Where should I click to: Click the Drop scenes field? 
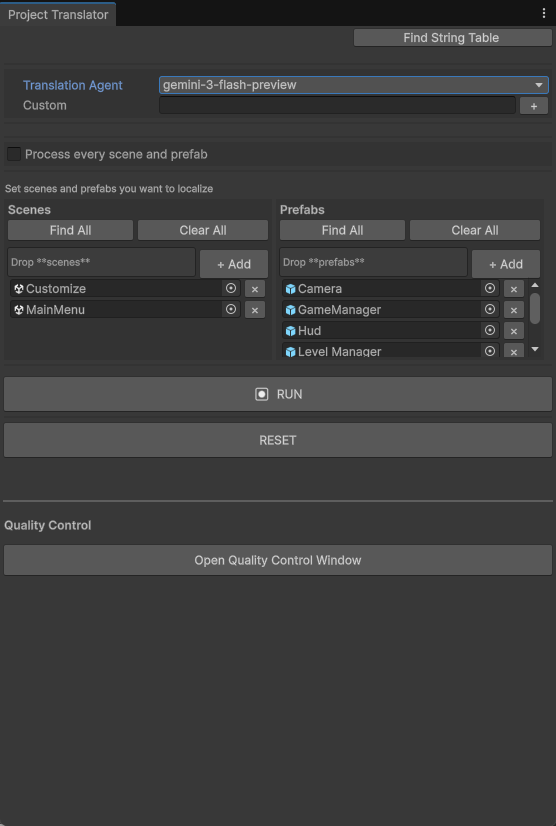[x=101, y=262]
